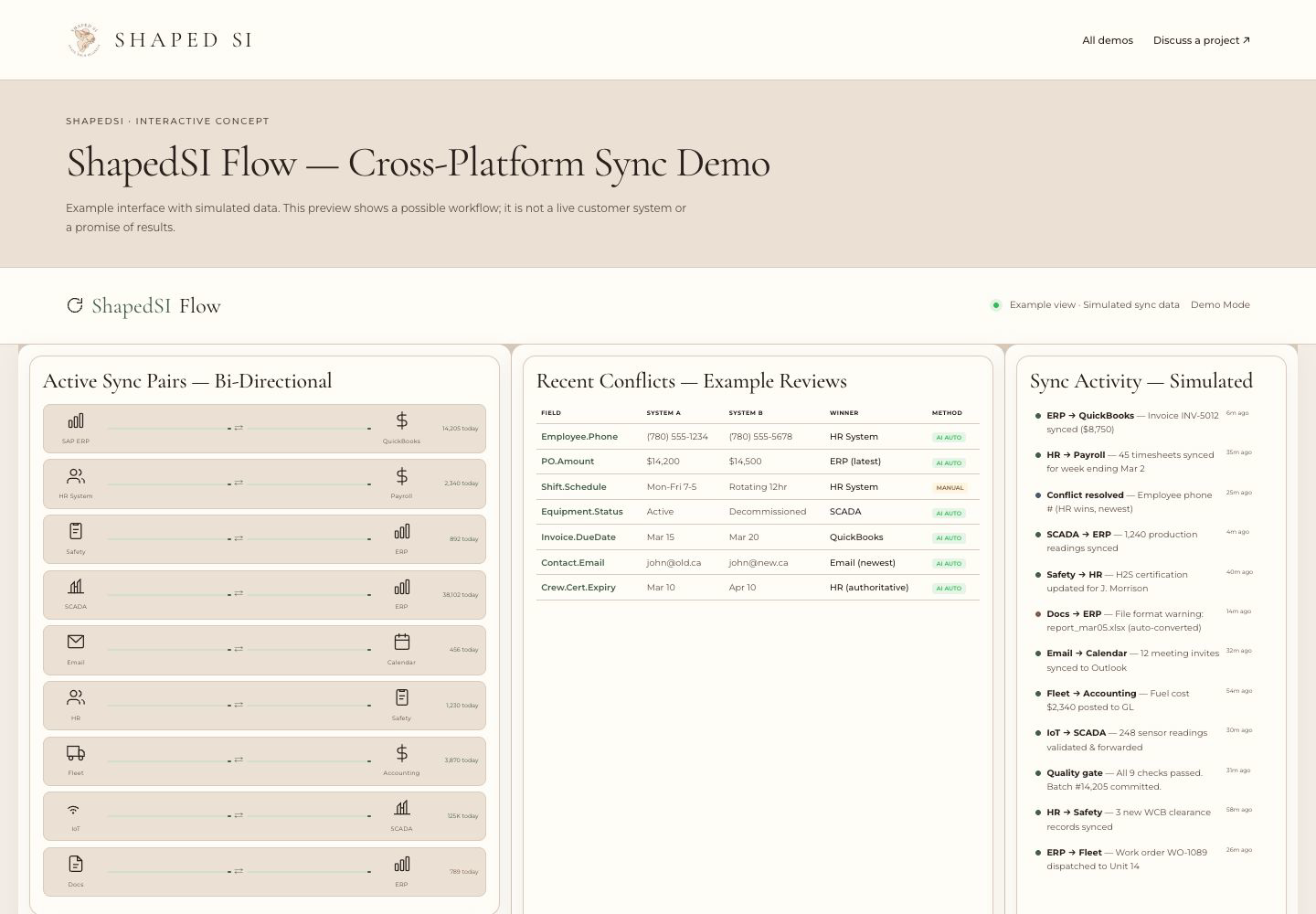Viewport: 1316px width, 914px height.
Task: Click the AI AUTO badge on Employee.Phone row
Action: (x=949, y=438)
